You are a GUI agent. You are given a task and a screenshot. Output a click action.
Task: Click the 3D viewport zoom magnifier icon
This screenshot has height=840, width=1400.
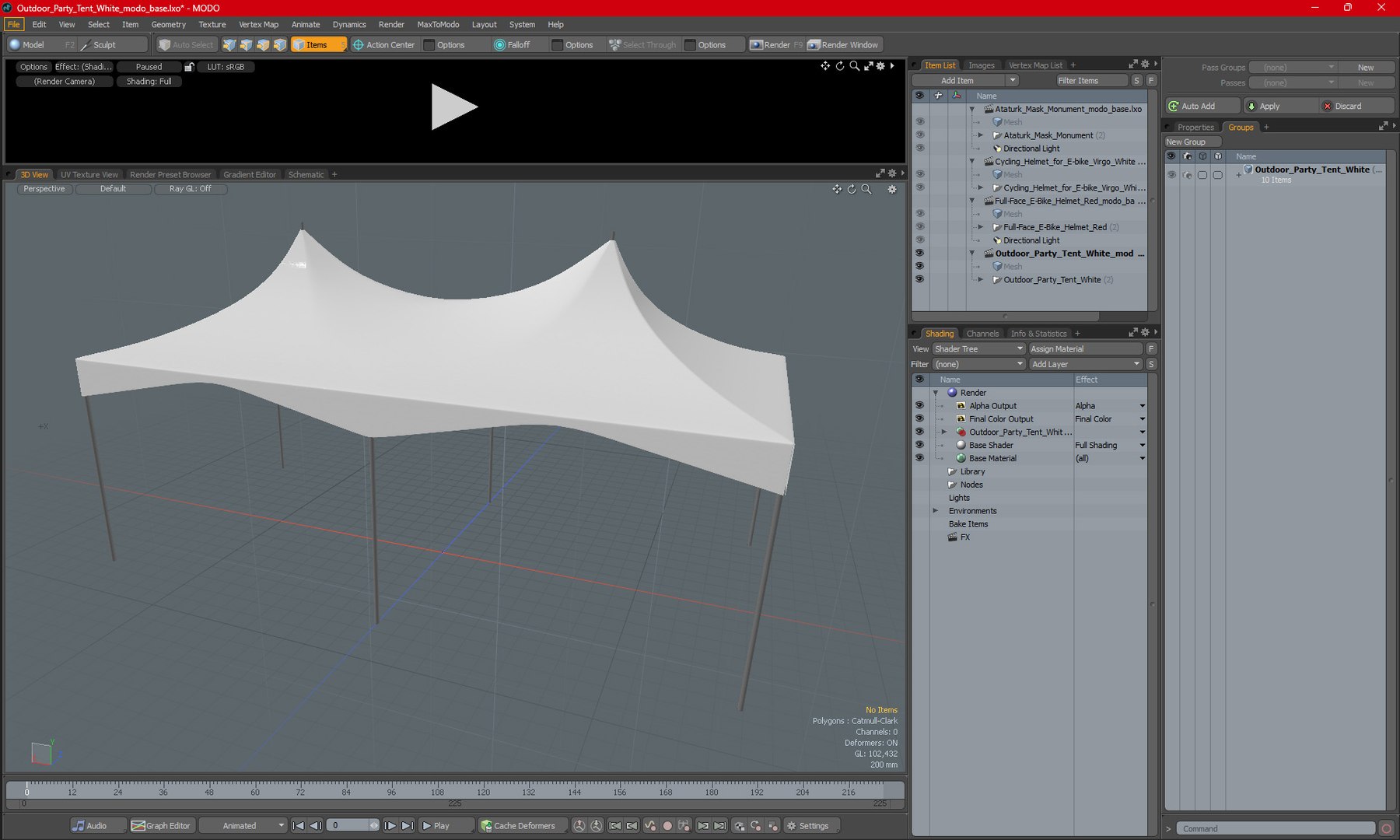point(866,189)
